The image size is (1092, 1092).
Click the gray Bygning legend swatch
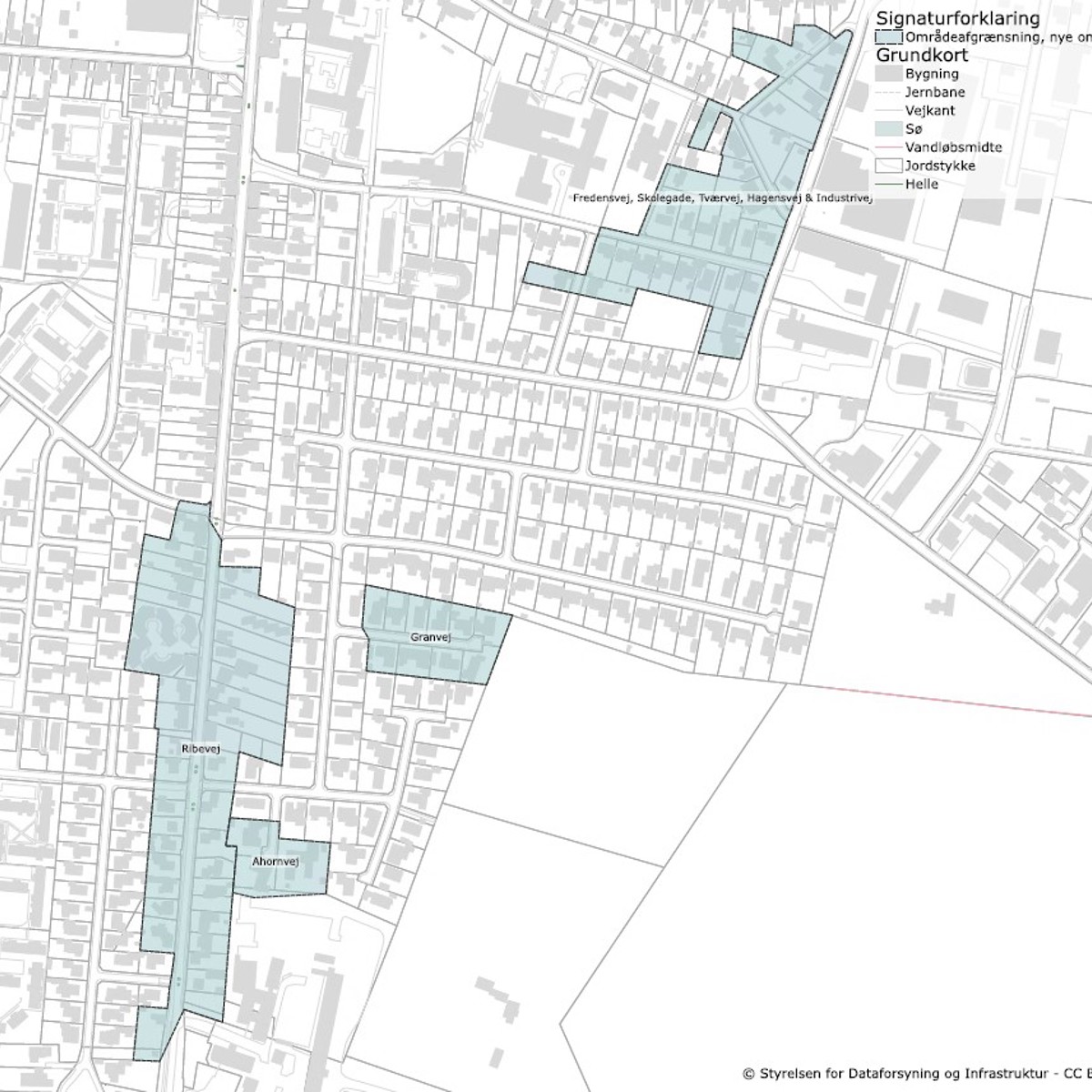coord(888,74)
